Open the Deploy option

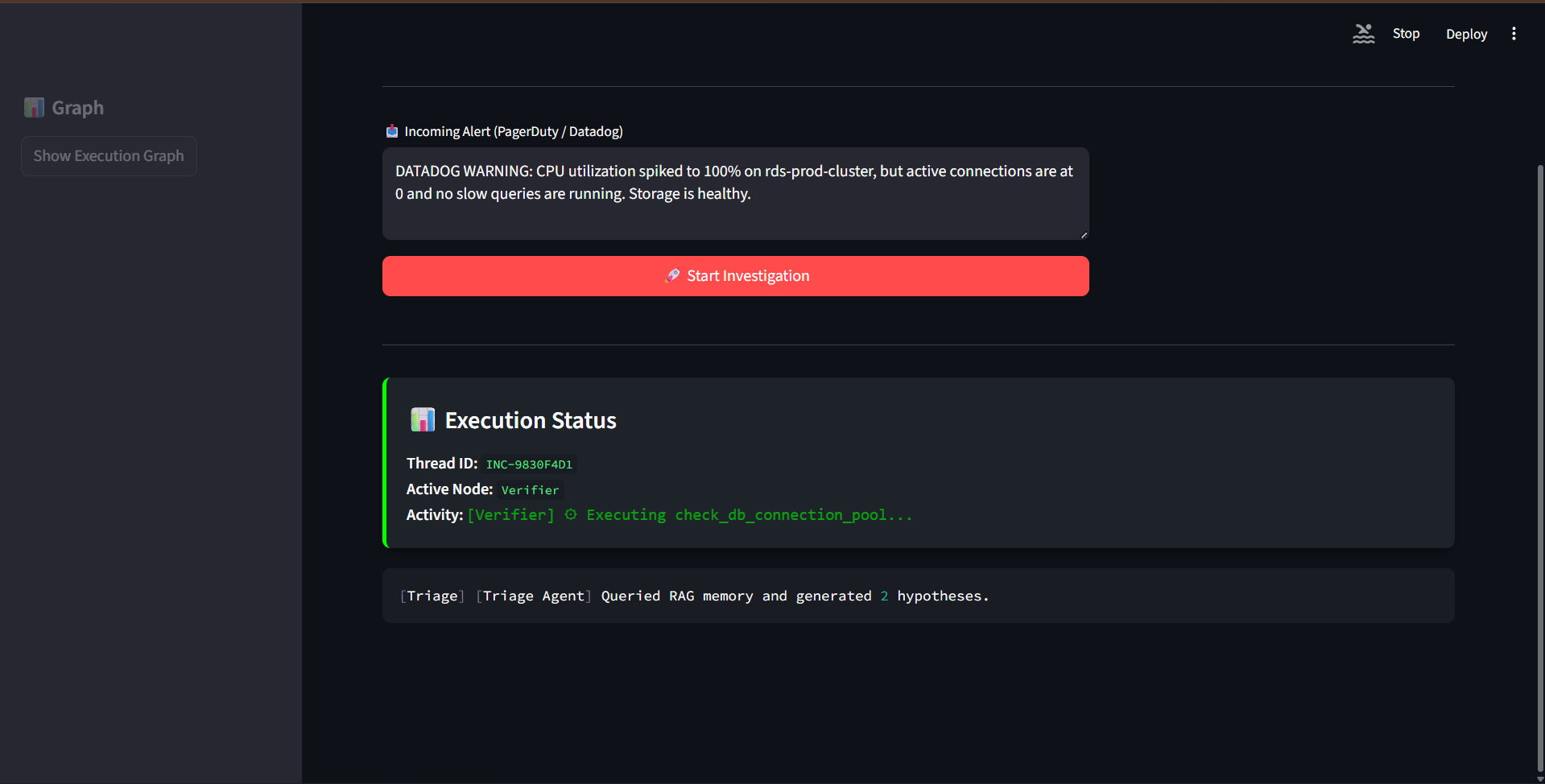pyautogui.click(x=1466, y=34)
